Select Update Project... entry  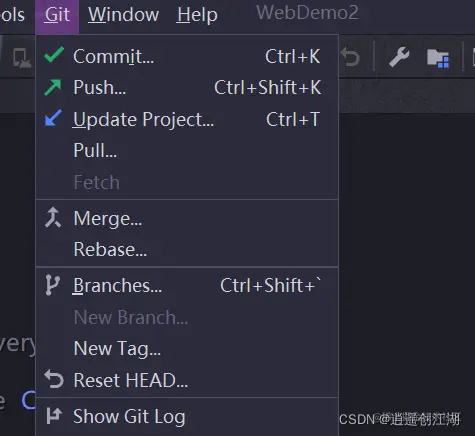click(x=187, y=119)
